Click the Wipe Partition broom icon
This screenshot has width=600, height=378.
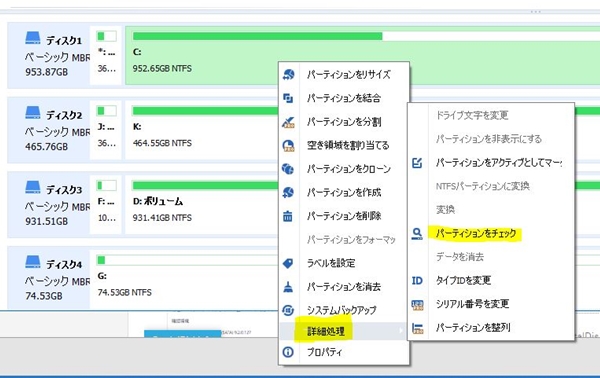(x=288, y=287)
